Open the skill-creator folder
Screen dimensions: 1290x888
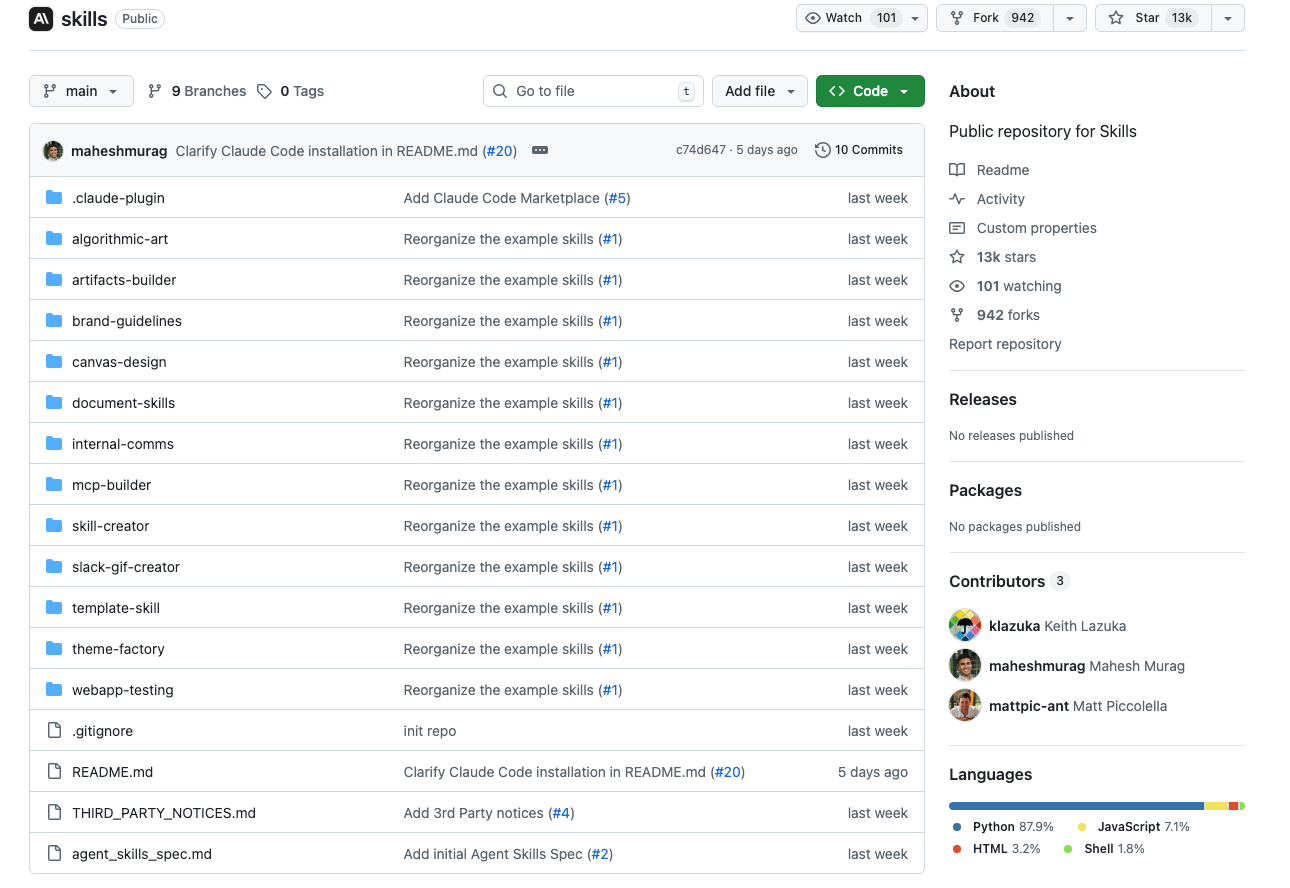[110, 526]
